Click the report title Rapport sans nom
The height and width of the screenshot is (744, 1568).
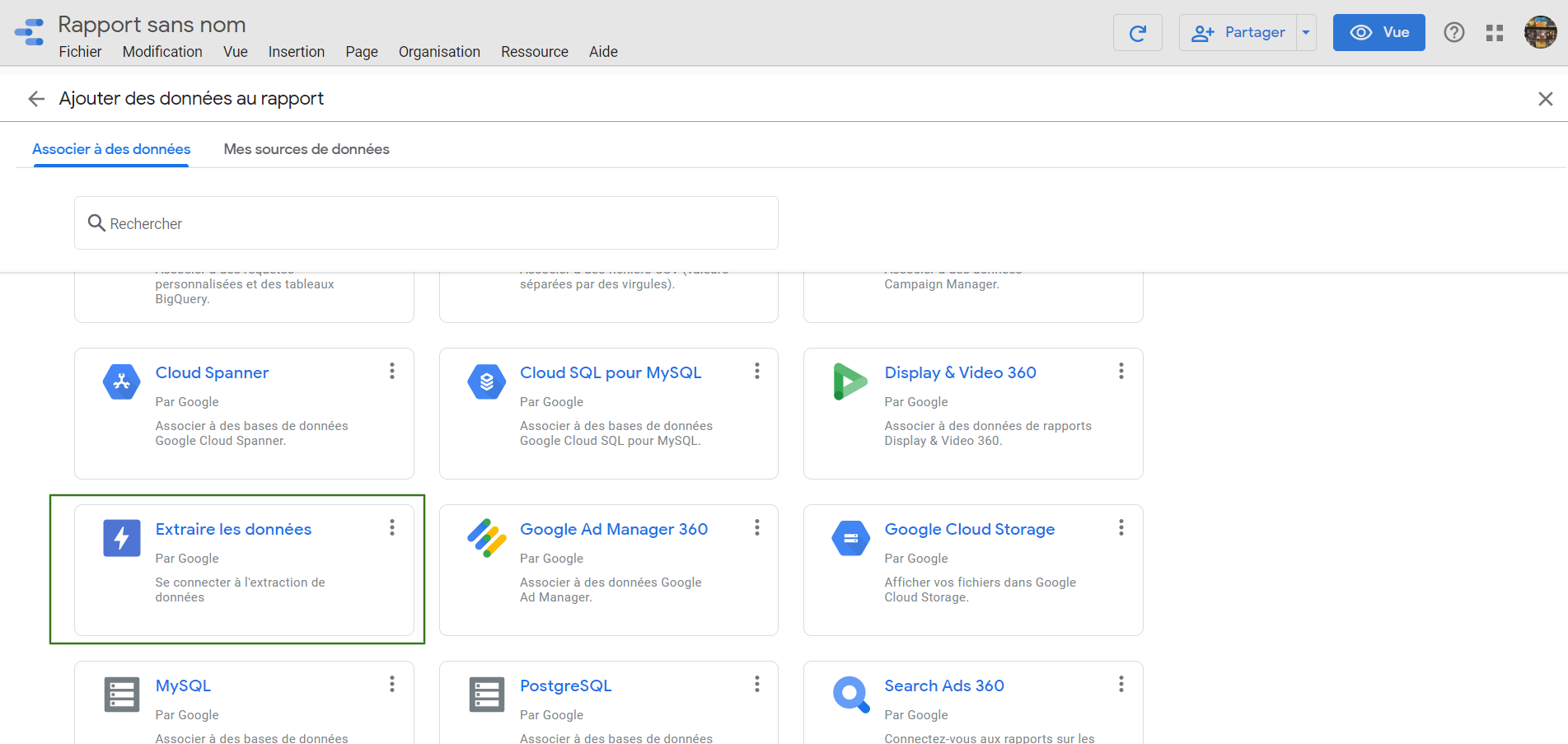(152, 25)
